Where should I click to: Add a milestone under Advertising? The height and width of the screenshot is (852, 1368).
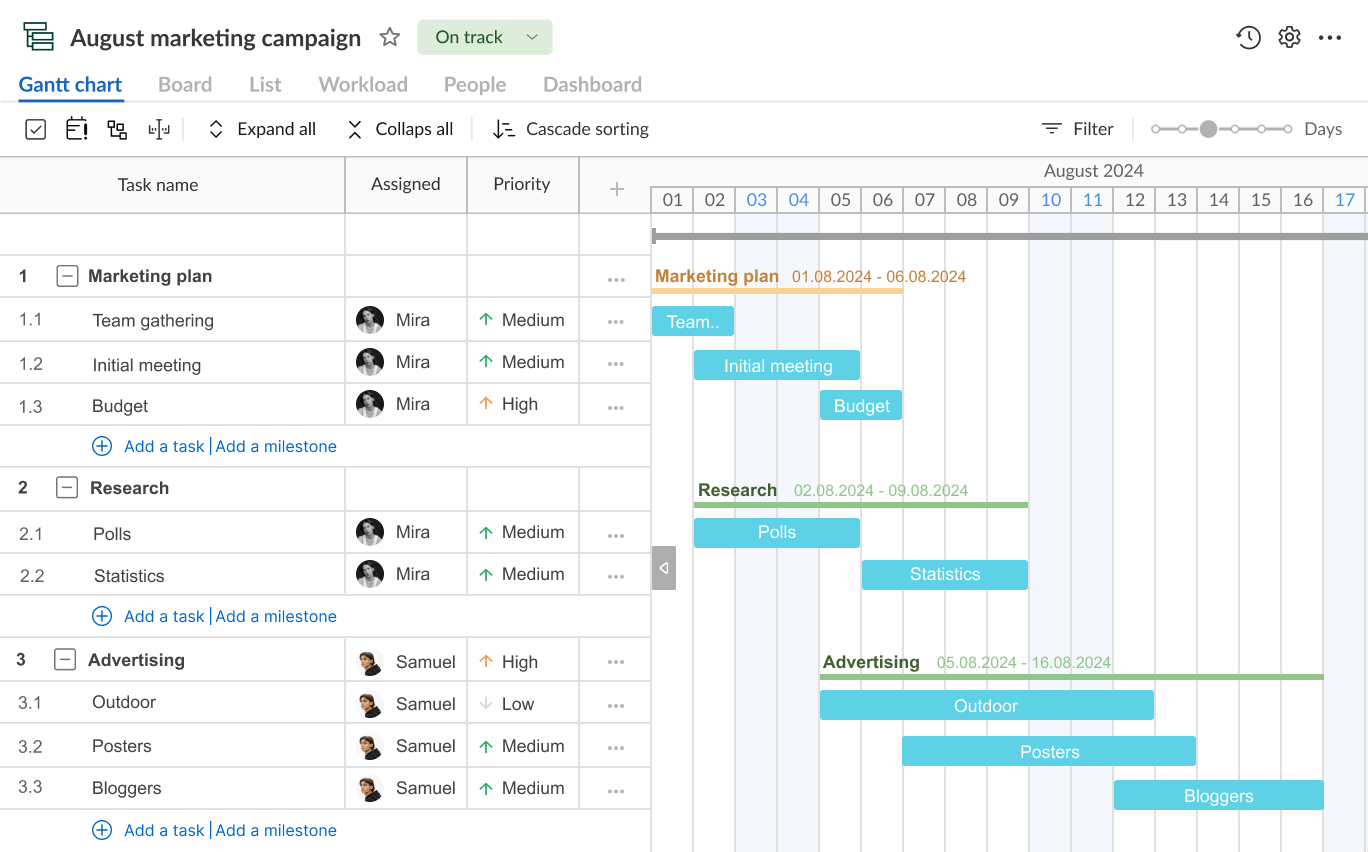276,830
